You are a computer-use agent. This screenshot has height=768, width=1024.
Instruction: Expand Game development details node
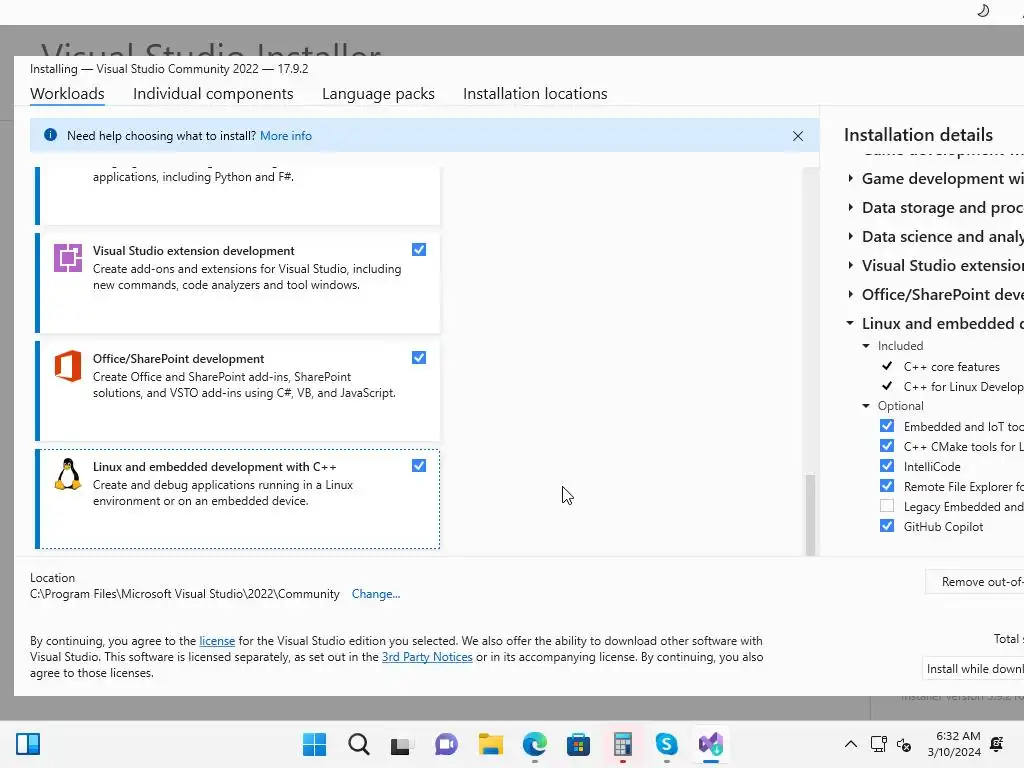850,178
